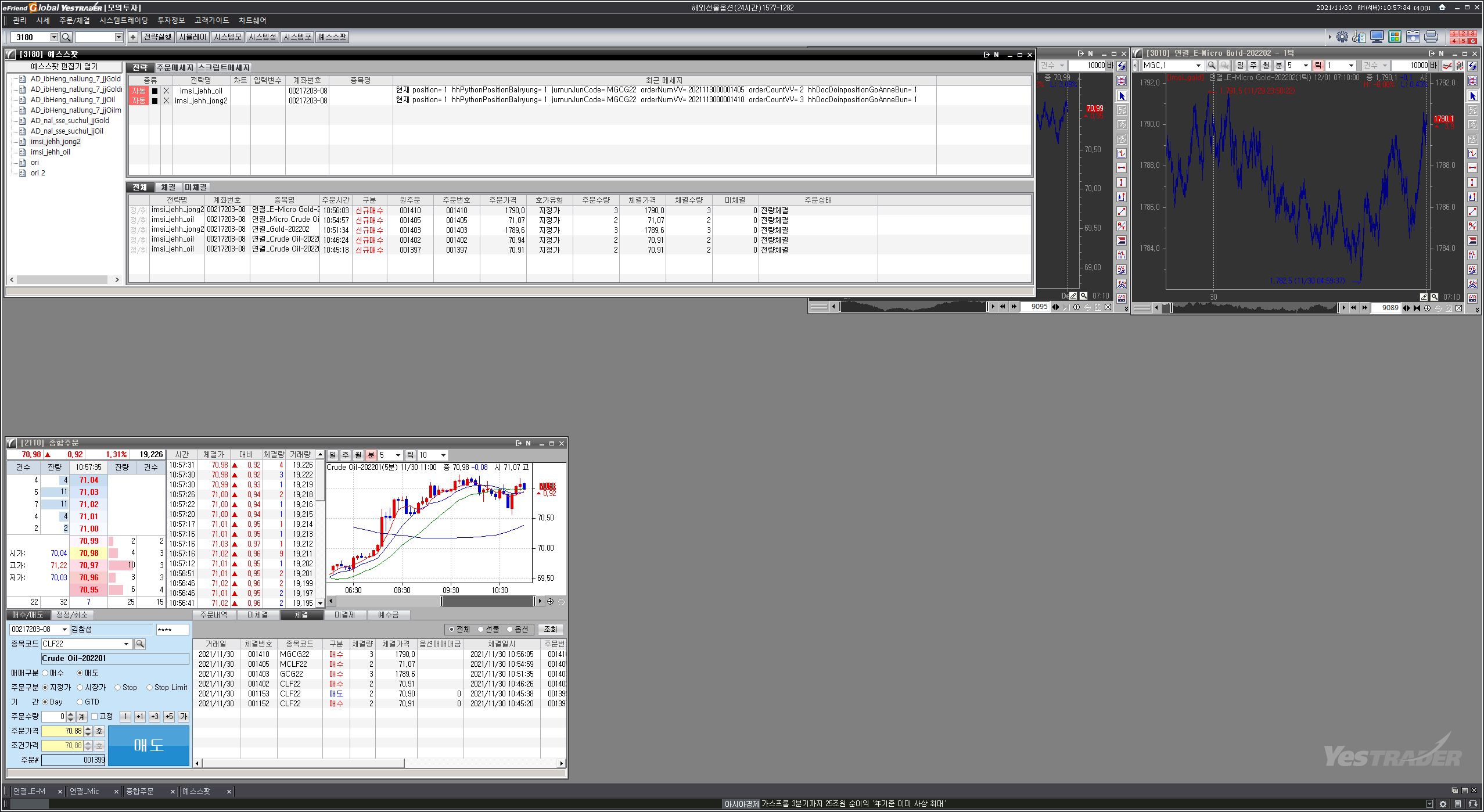Screen dimensions: 1484x812
Task: Open settings gear in main toolbar
Action: pos(1342,37)
